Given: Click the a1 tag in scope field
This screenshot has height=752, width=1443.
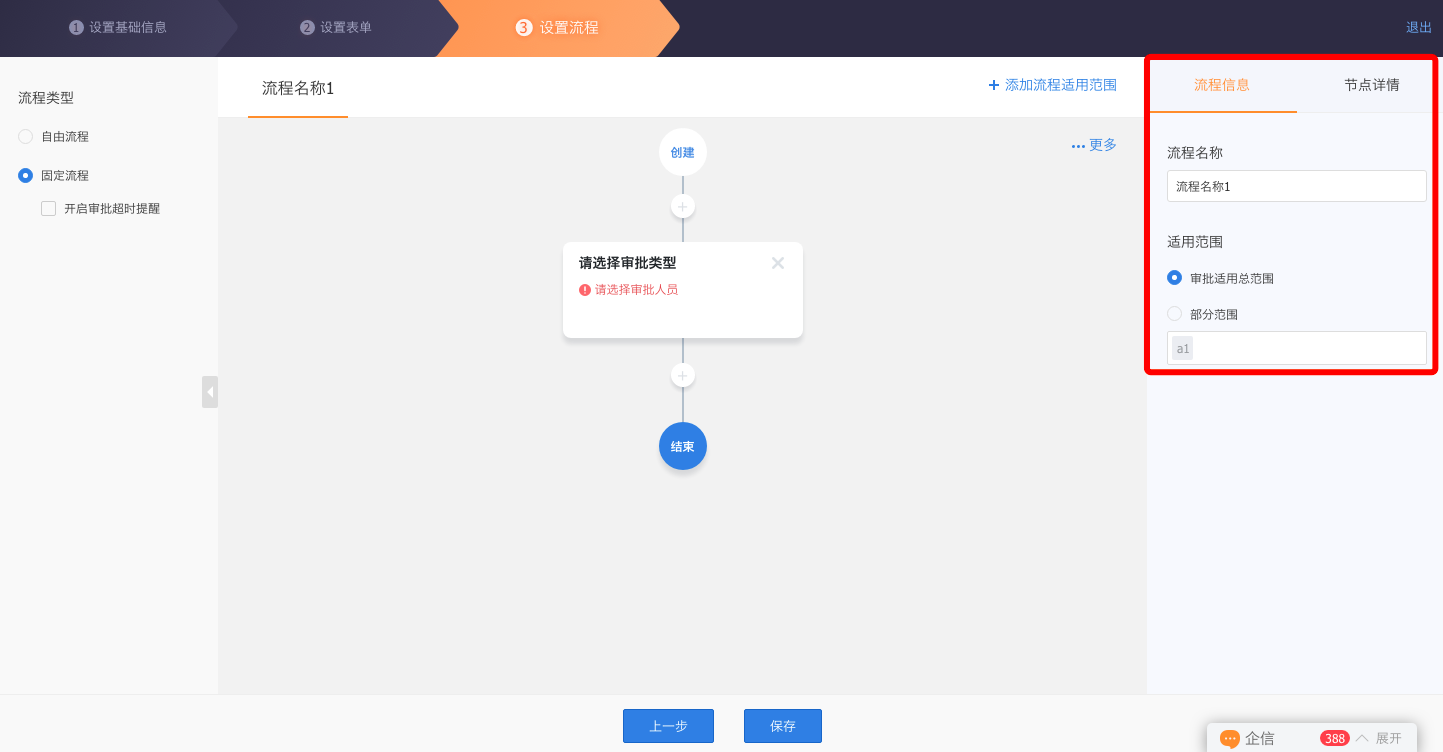Looking at the screenshot, I should [x=1183, y=348].
